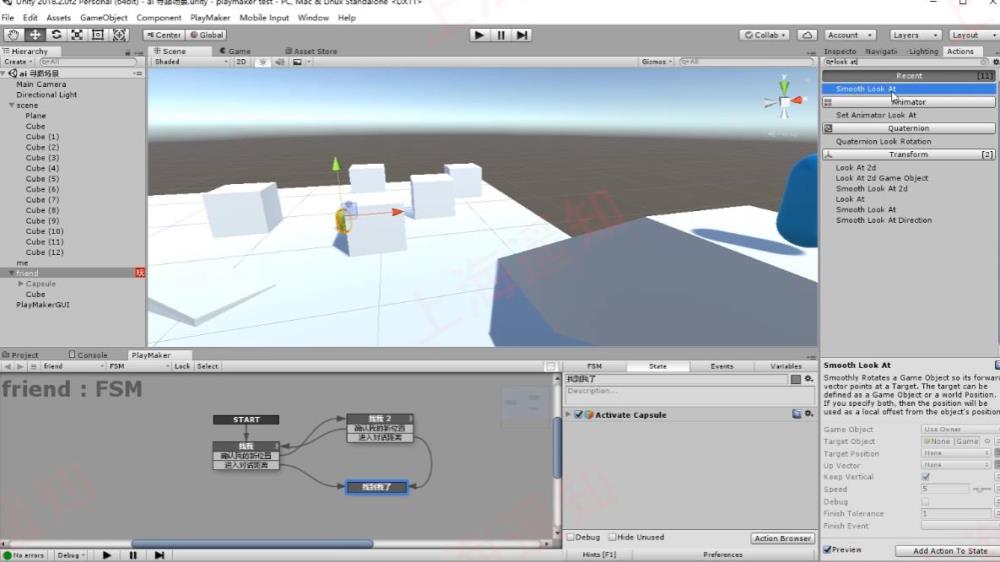Toggle Smooth Look At Debug checkbox
The width and height of the screenshot is (1000, 562).
[925, 501]
